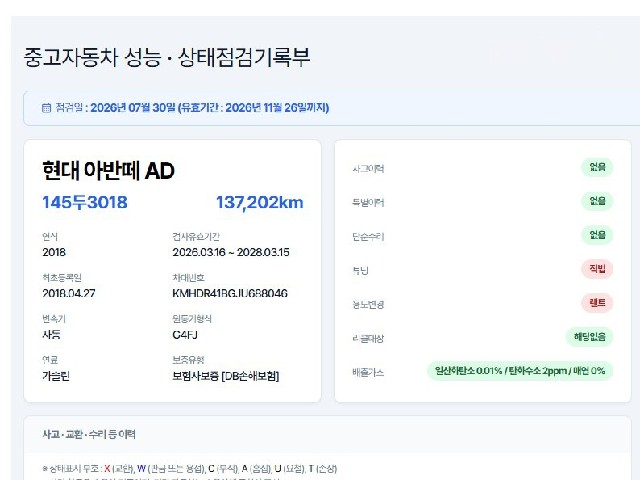The width and height of the screenshot is (640, 480).
Task: Click the plate number 145두3018
Action: (85, 202)
